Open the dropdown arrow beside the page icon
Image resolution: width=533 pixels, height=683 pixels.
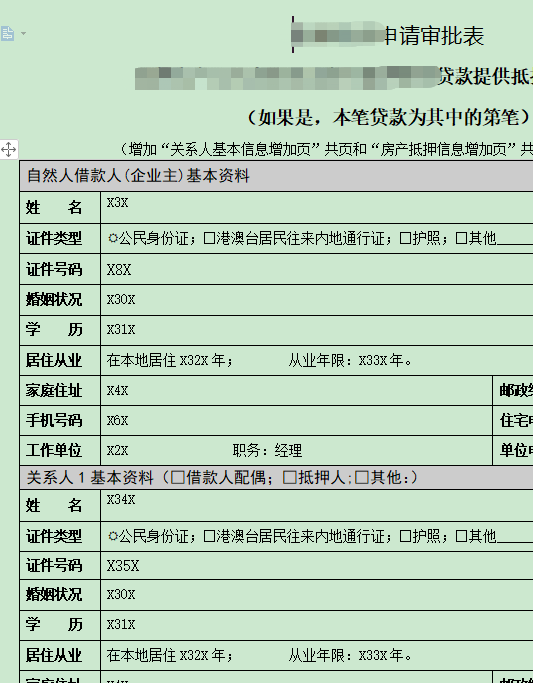coord(23,34)
